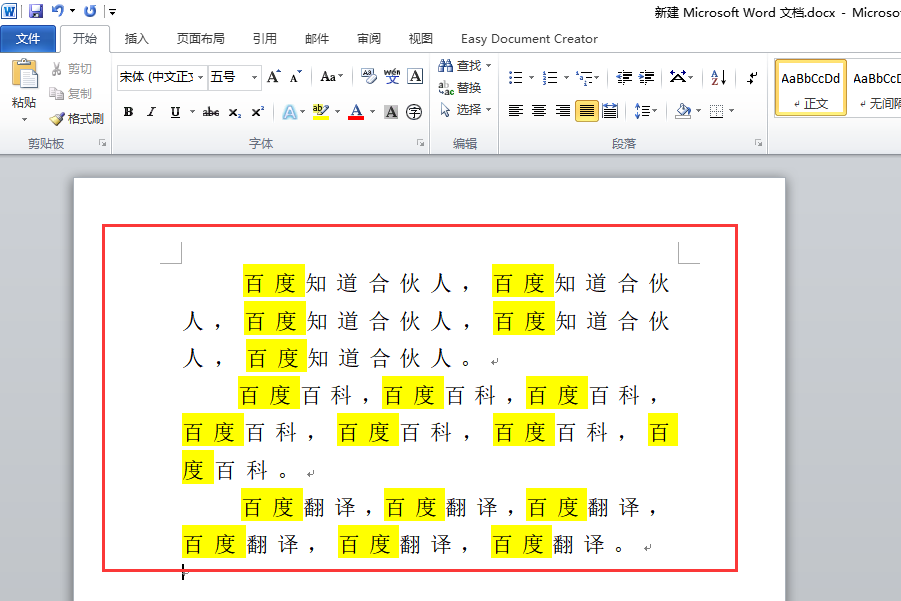
Task: Apply the red font color
Action: pos(356,112)
